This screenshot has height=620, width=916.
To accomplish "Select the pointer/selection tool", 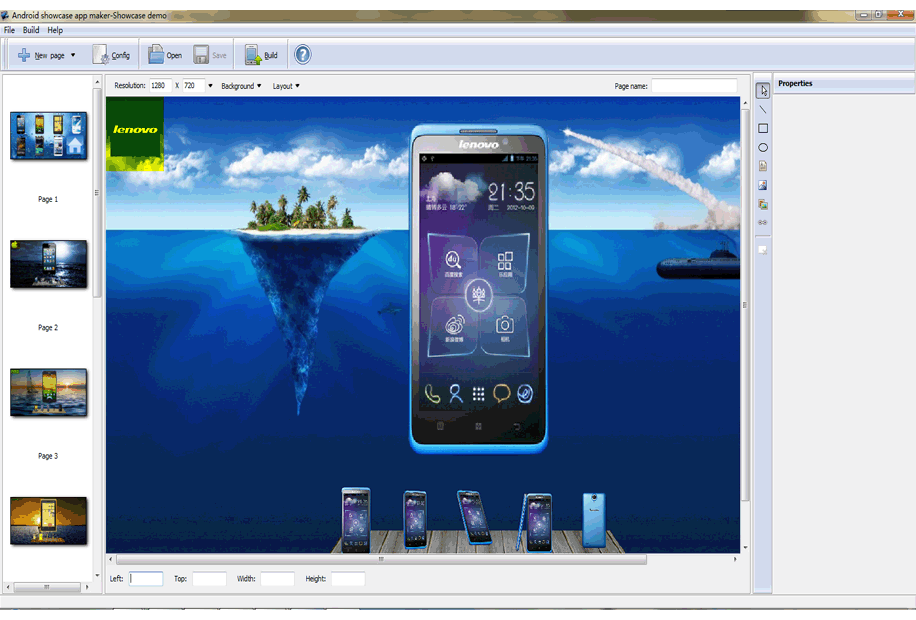I will 762,90.
